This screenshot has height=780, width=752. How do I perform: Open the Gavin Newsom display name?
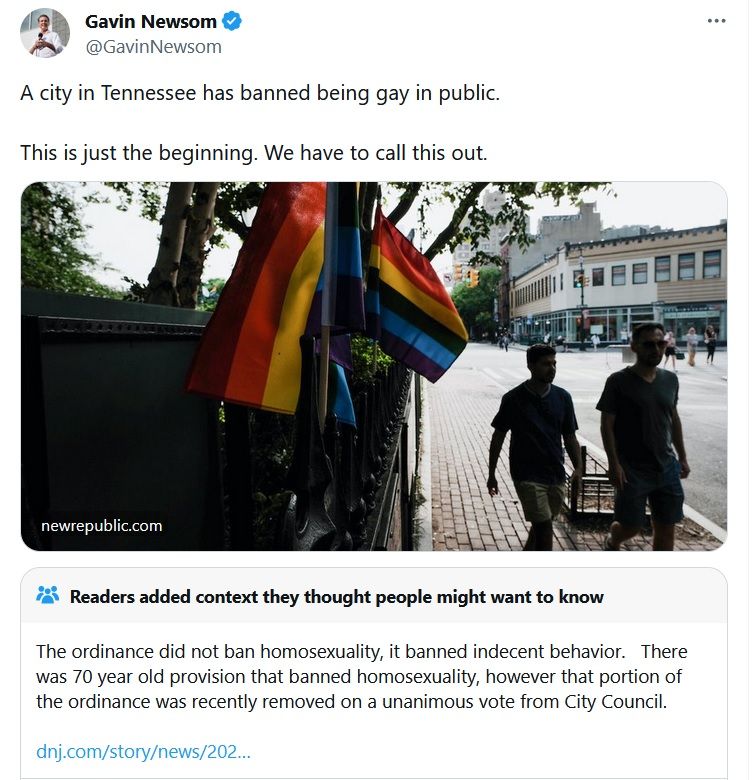[151, 21]
